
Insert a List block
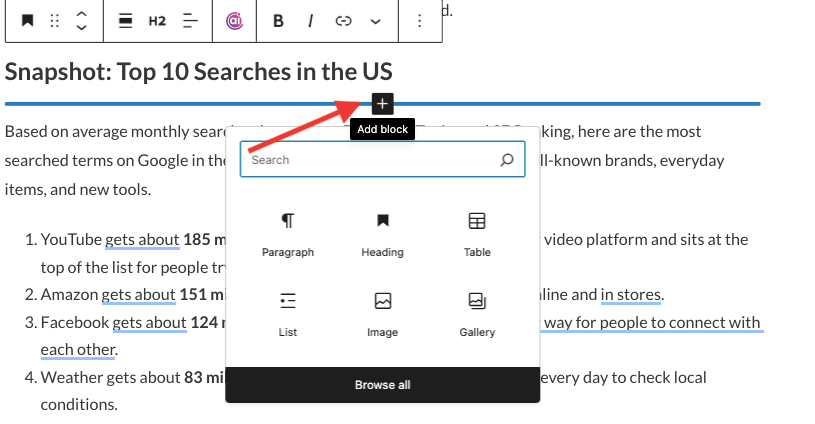288,315
